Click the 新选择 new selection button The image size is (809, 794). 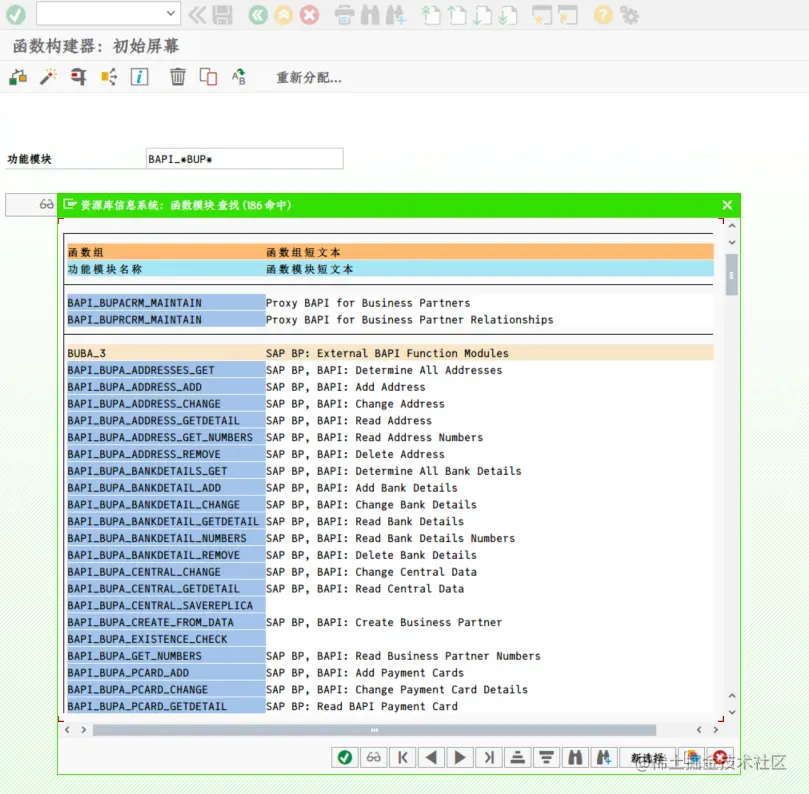coord(648,757)
